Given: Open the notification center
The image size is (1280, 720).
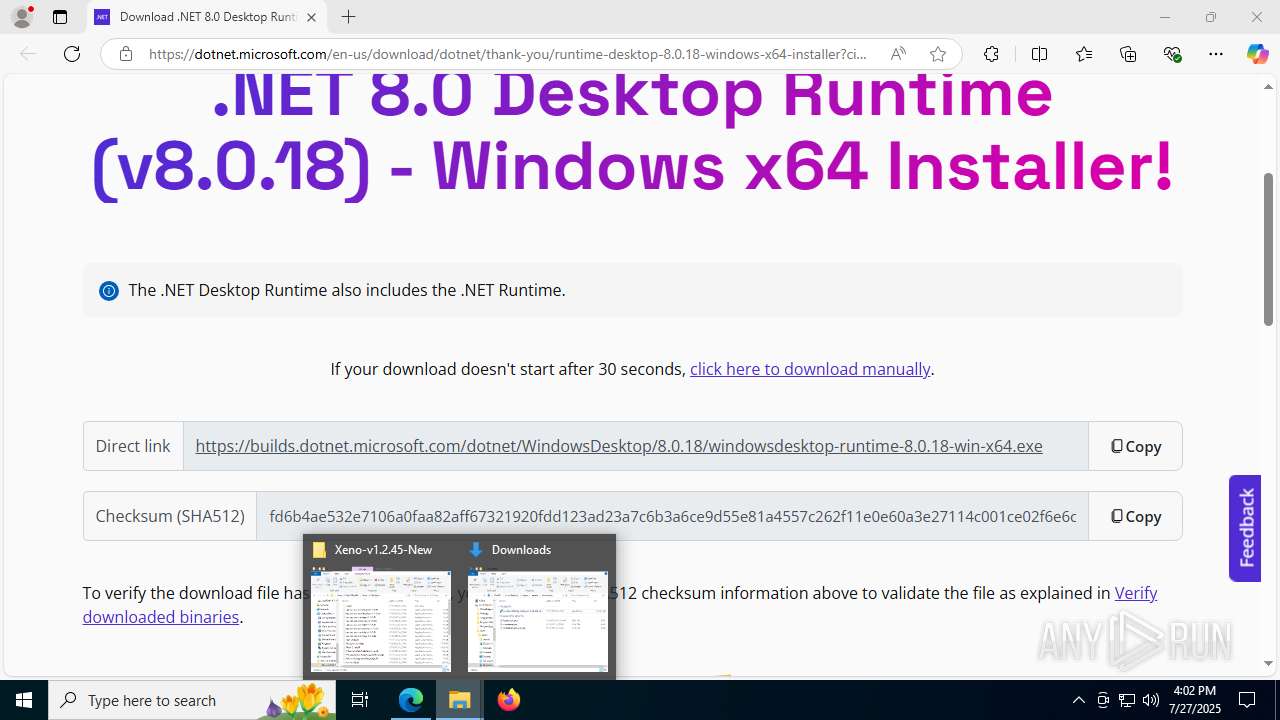Looking at the screenshot, I should point(1247,700).
